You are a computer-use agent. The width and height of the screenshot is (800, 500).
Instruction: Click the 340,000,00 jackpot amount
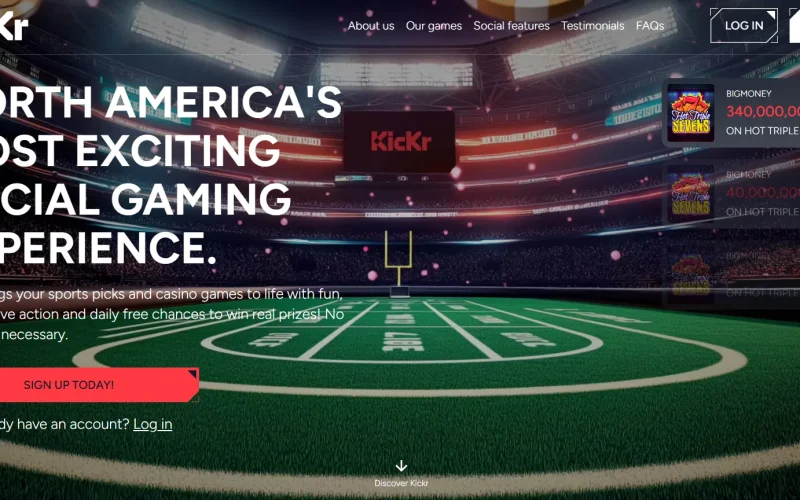[763, 111]
